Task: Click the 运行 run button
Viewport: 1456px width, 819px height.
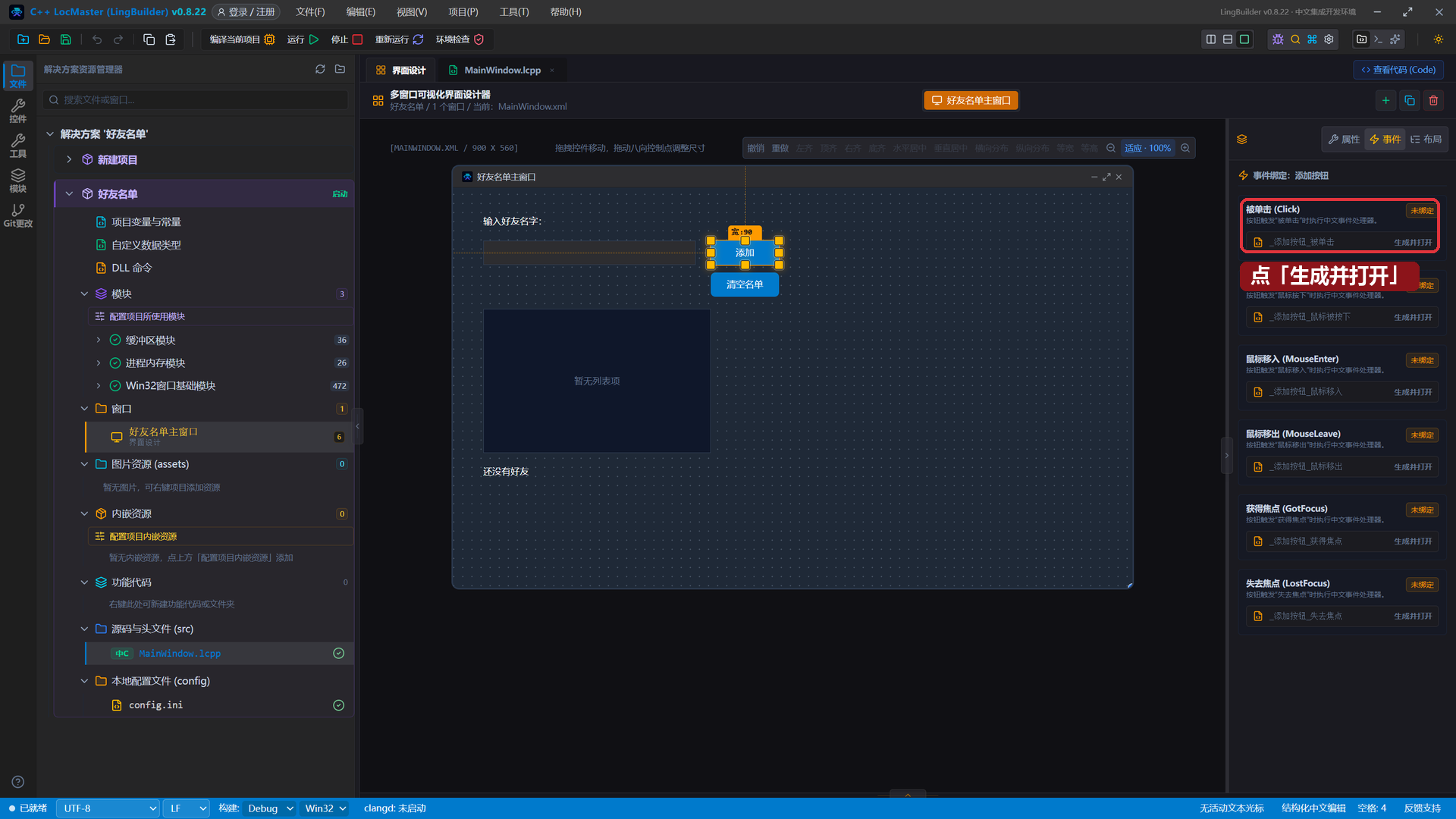Action: [303, 39]
